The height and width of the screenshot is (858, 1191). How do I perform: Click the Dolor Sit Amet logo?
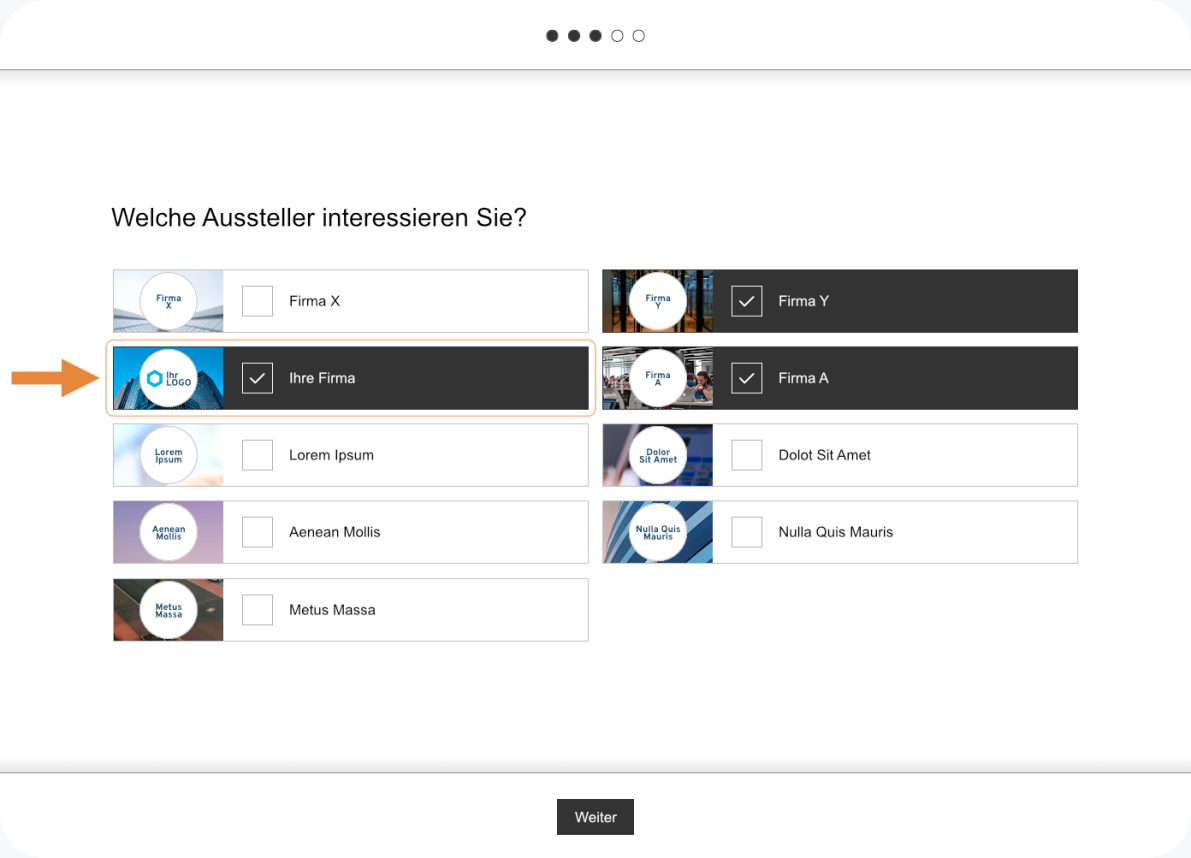(658, 455)
